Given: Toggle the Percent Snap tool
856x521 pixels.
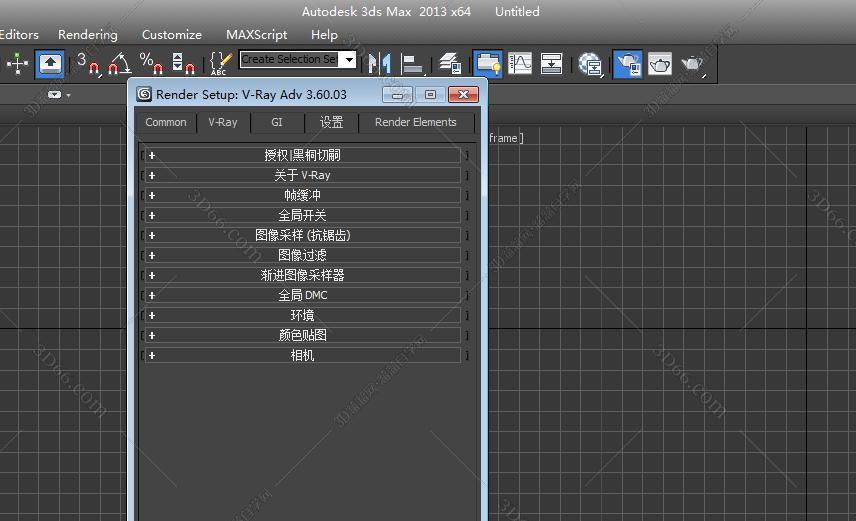Looking at the screenshot, I should pos(151,63).
